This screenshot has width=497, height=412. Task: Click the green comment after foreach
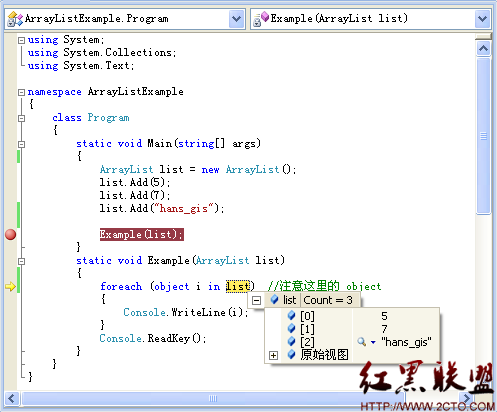[x=325, y=286]
